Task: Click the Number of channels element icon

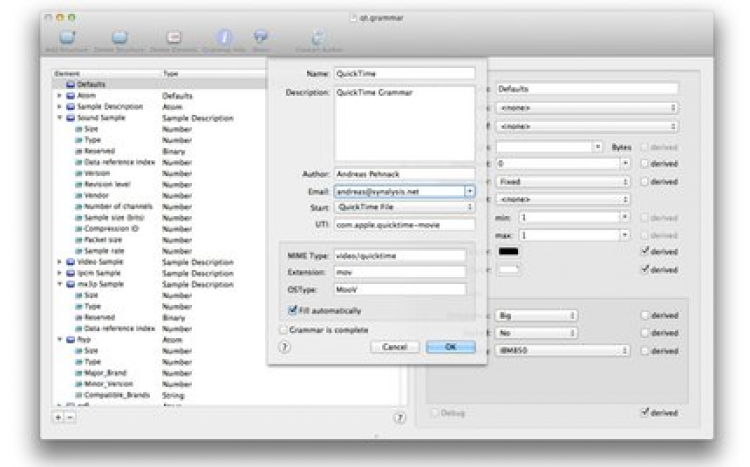Action: click(78, 206)
